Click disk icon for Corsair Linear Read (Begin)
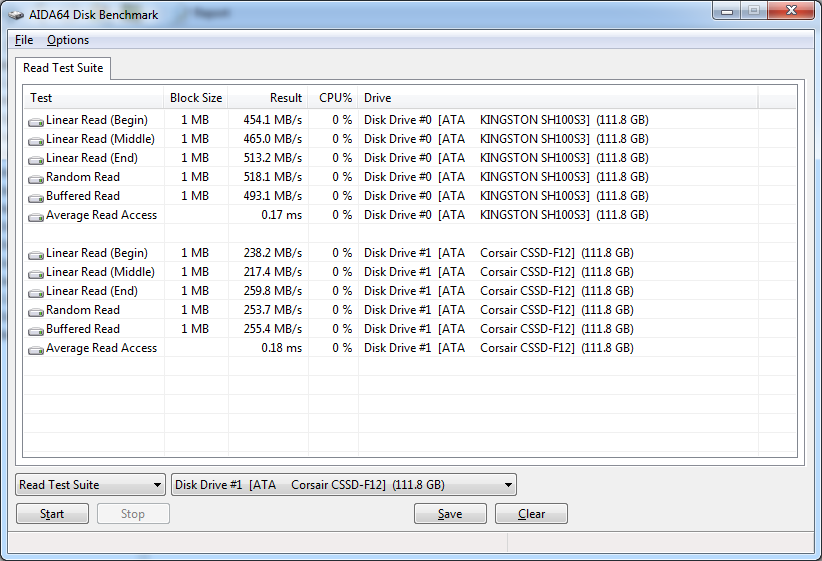 pos(36,255)
